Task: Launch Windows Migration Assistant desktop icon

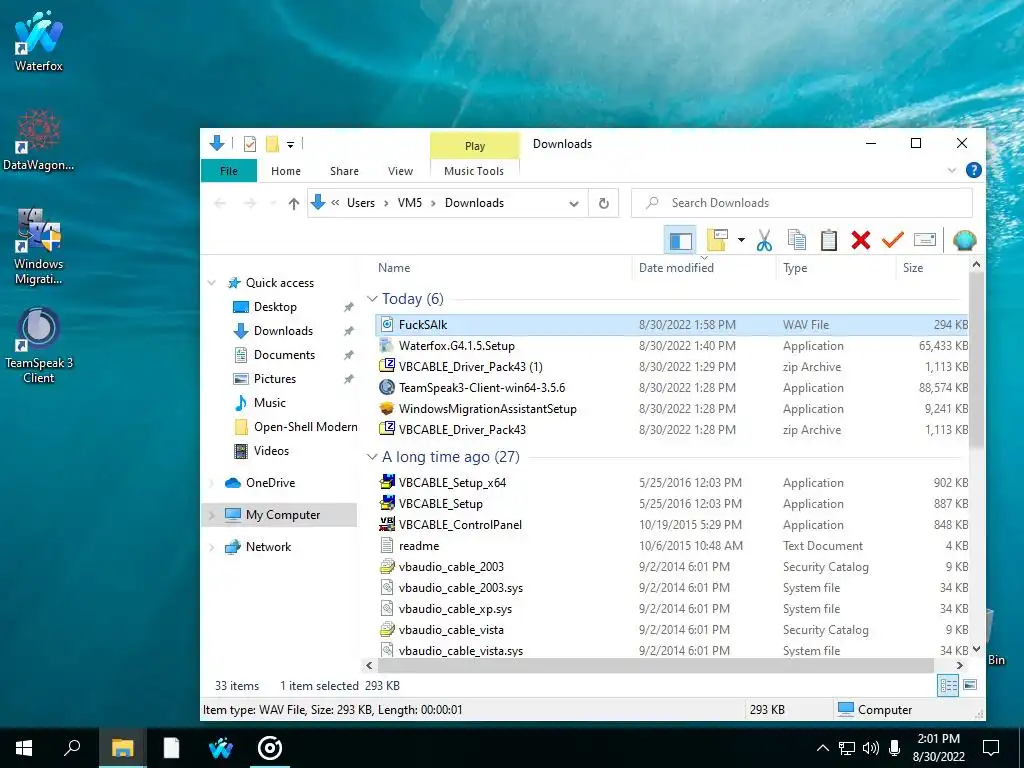Action: click(x=39, y=246)
